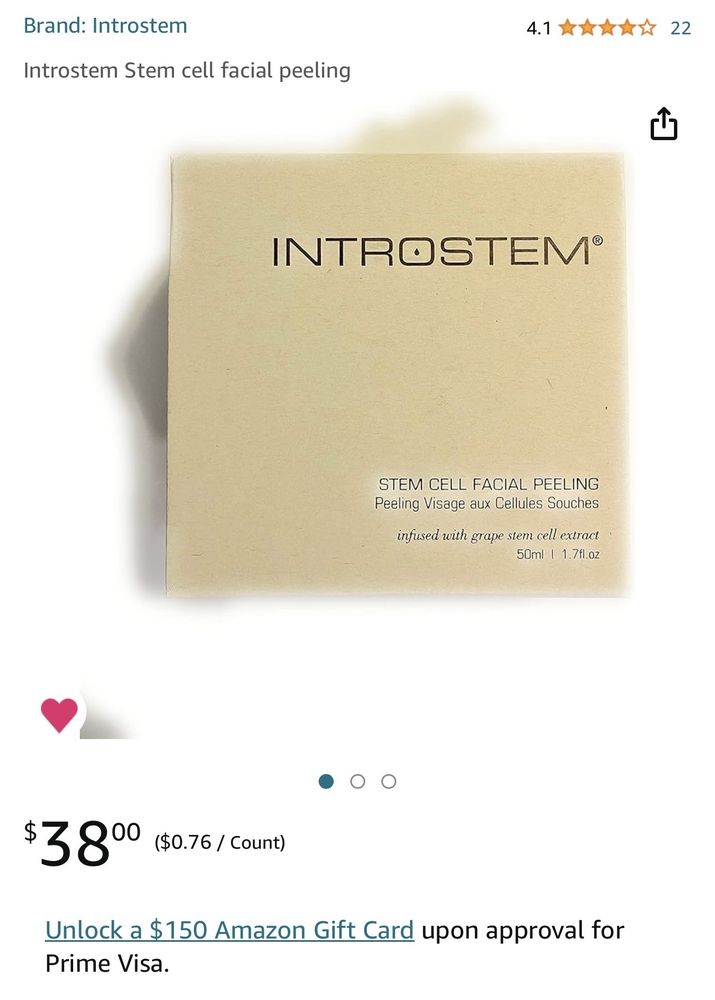Click the $38.00 price
Screen dimensions: 715x1000
click(x=82, y=842)
